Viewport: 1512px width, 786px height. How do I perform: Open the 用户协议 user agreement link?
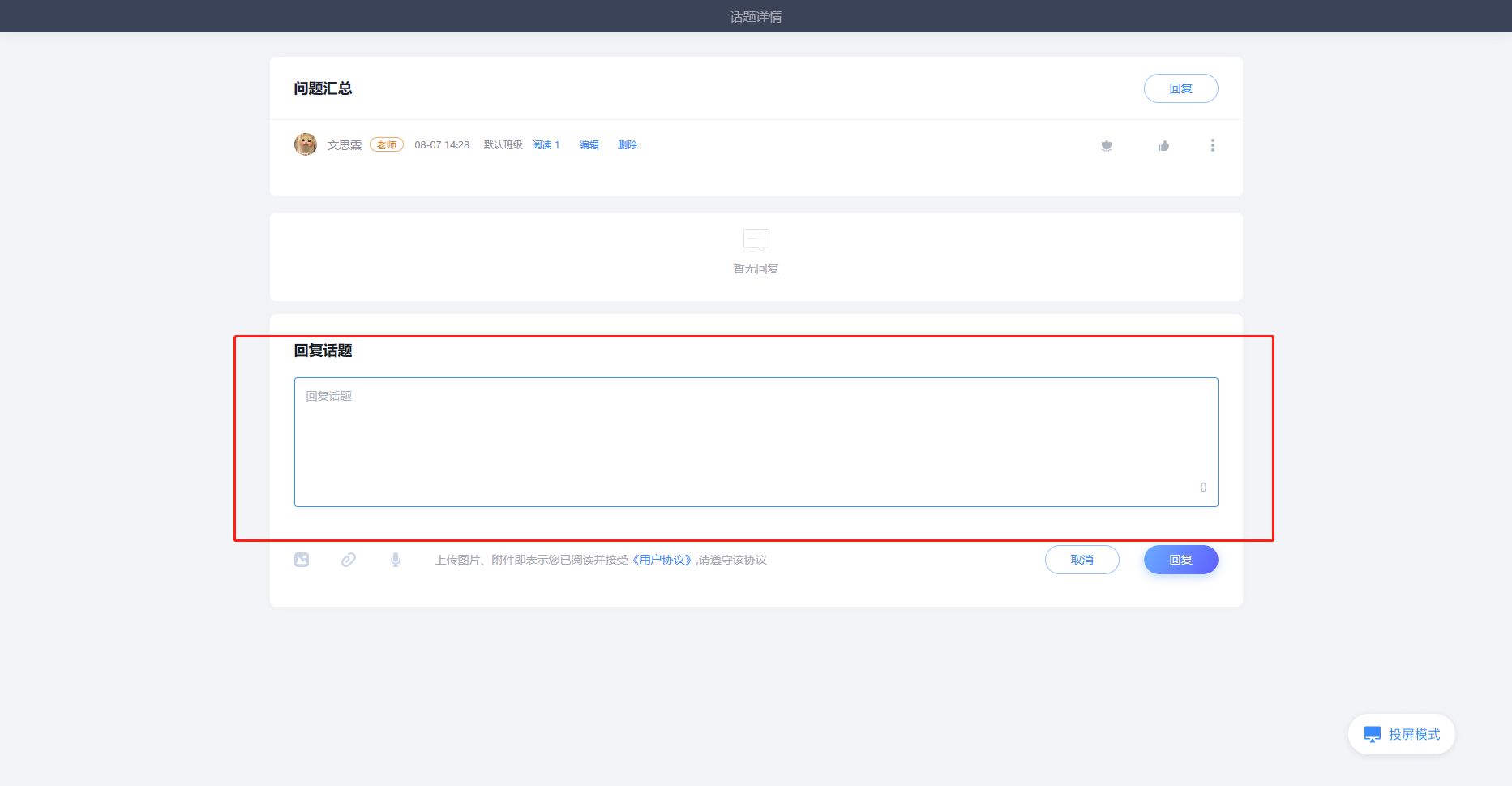(662, 560)
